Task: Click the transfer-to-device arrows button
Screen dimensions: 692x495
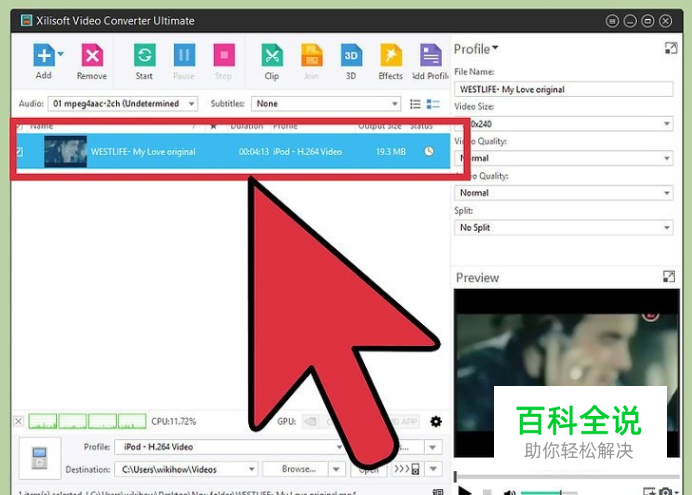Action: click(407, 469)
